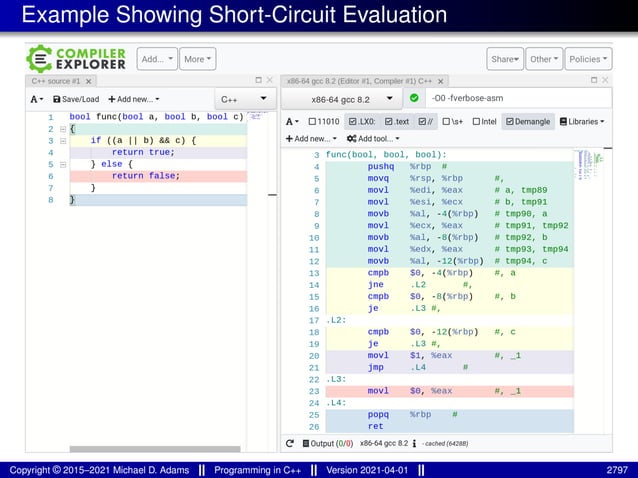
Task: Maximize the source editor pane
Action: (258, 80)
